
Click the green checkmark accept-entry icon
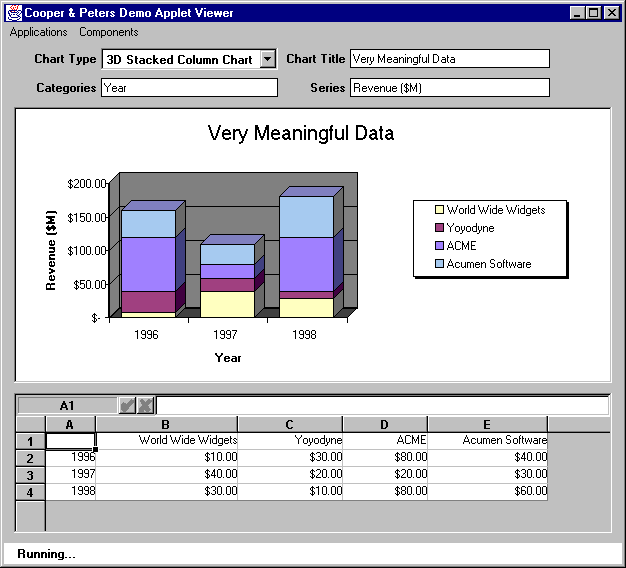(127, 406)
